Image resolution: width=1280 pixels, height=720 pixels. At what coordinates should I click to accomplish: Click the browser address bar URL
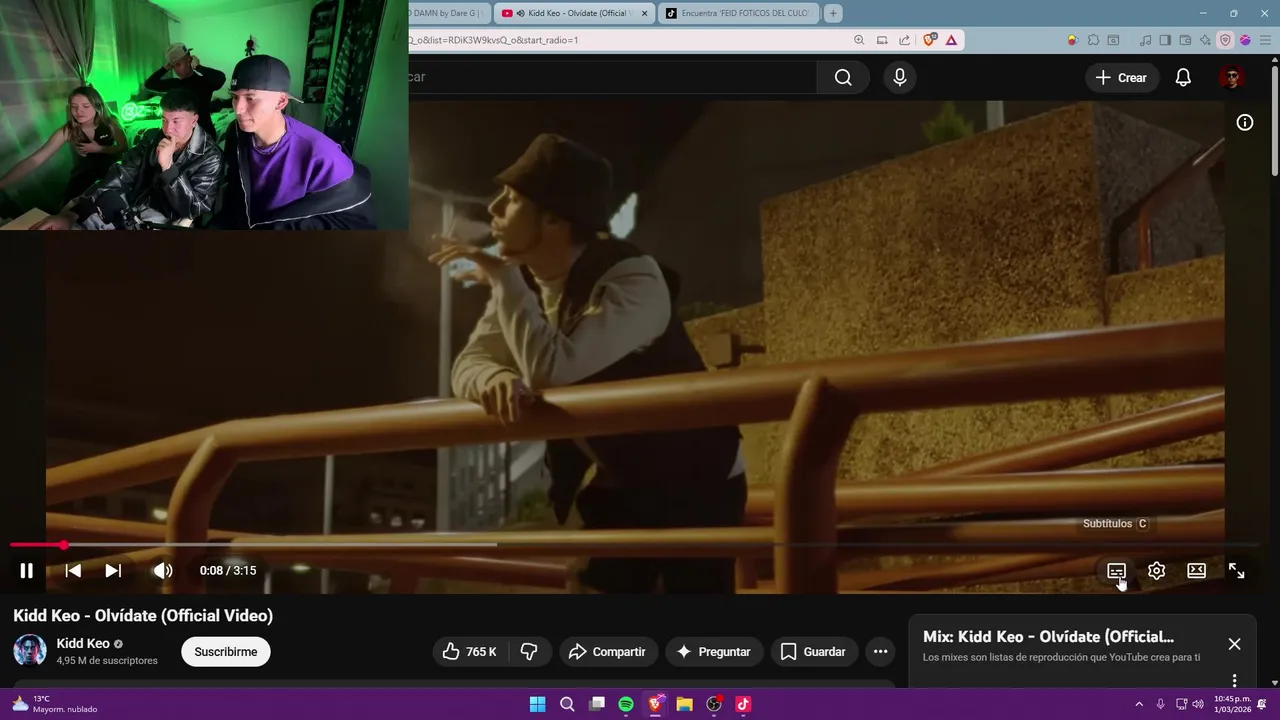[x=494, y=40]
